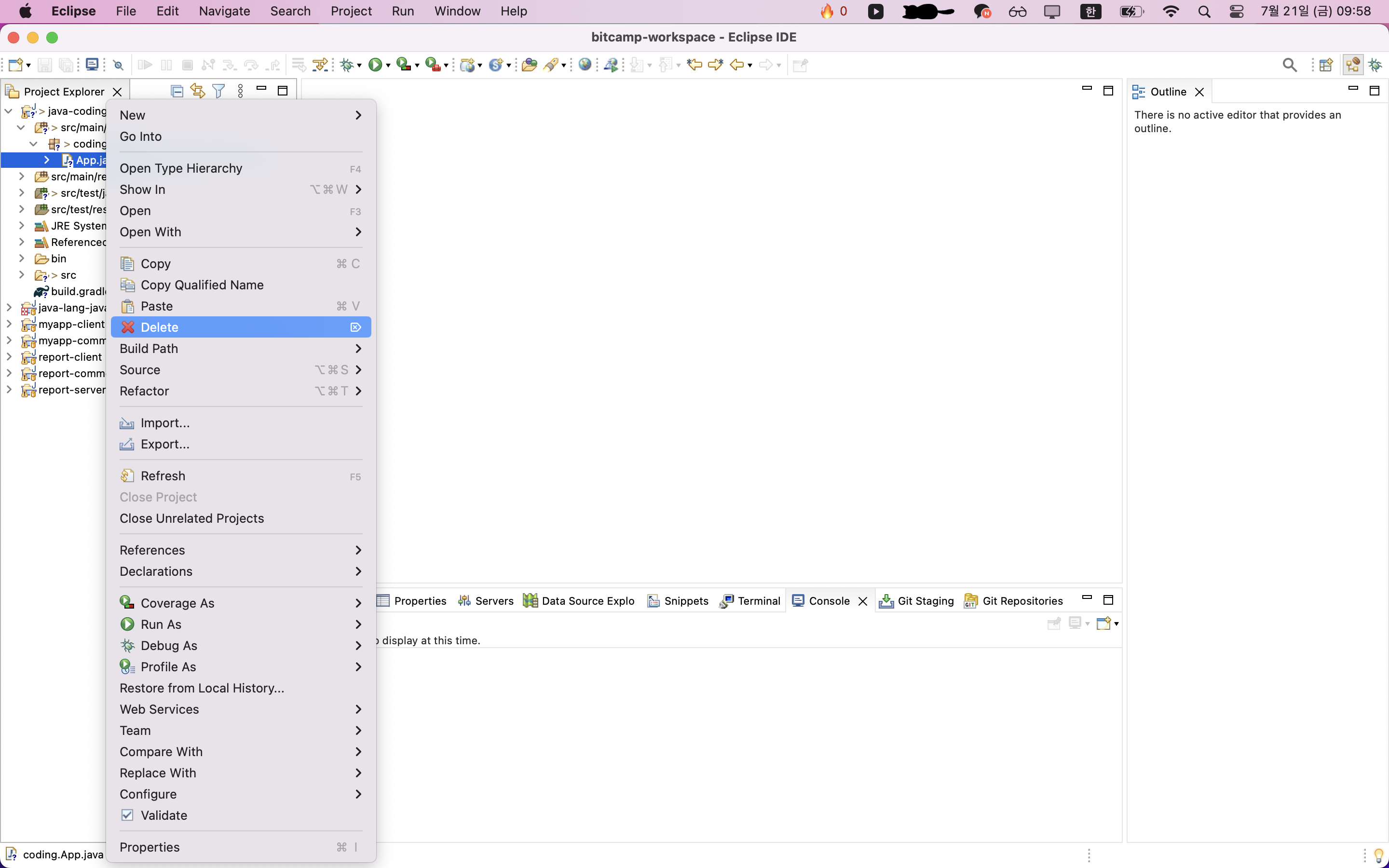Click the green Run button in toolbar
1389x868 pixels.
tap(375, 65)
